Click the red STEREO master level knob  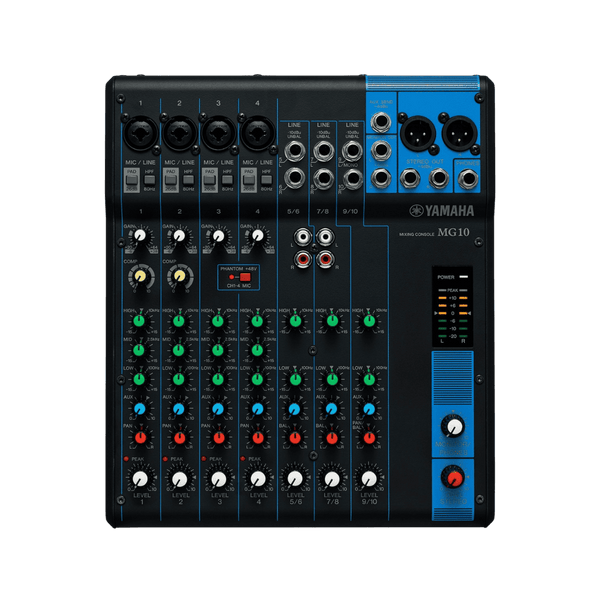point(454,478)
